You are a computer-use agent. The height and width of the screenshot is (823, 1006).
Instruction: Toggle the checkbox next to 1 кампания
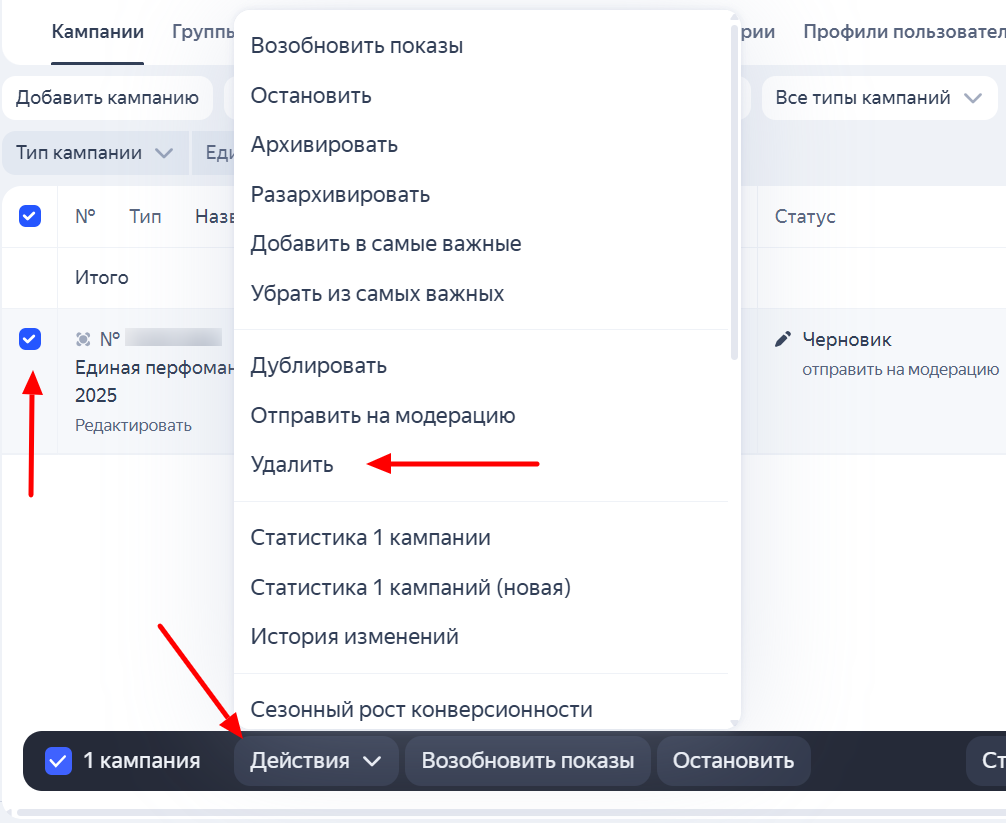tap(58, 761)
